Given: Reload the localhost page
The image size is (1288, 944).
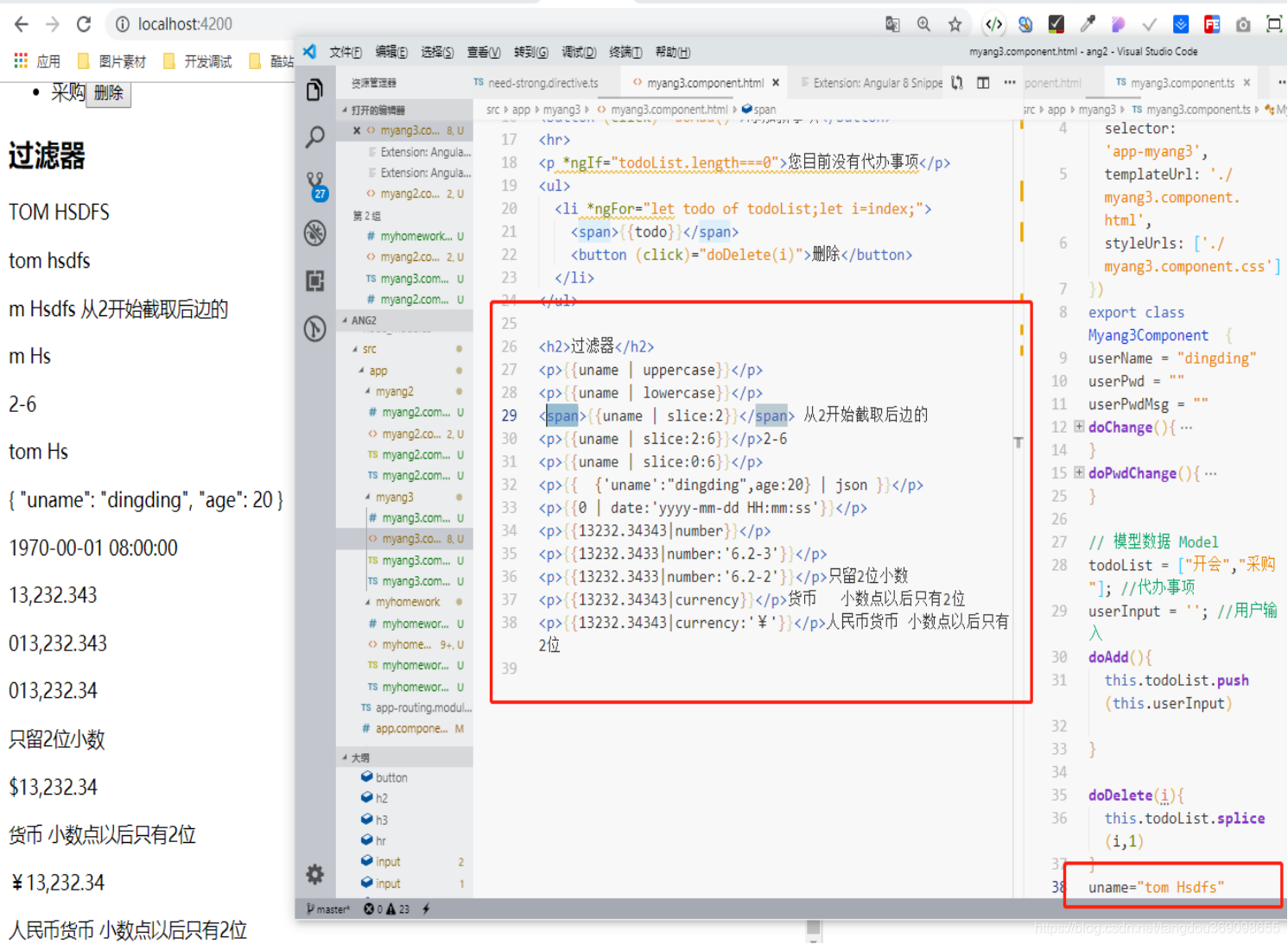Looking at the screenshot, I should [x=84, y=24].
